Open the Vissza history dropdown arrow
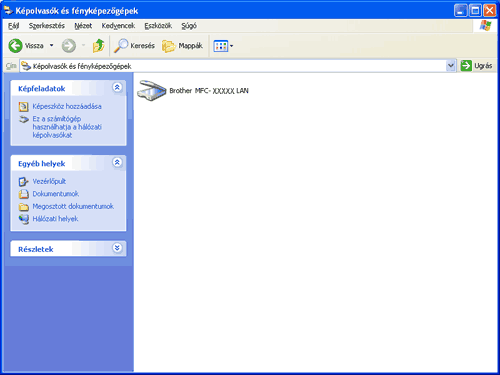Image resolution: width=500 pixels, height=375 pixels. pyautogui.click(x=52, y=45)
